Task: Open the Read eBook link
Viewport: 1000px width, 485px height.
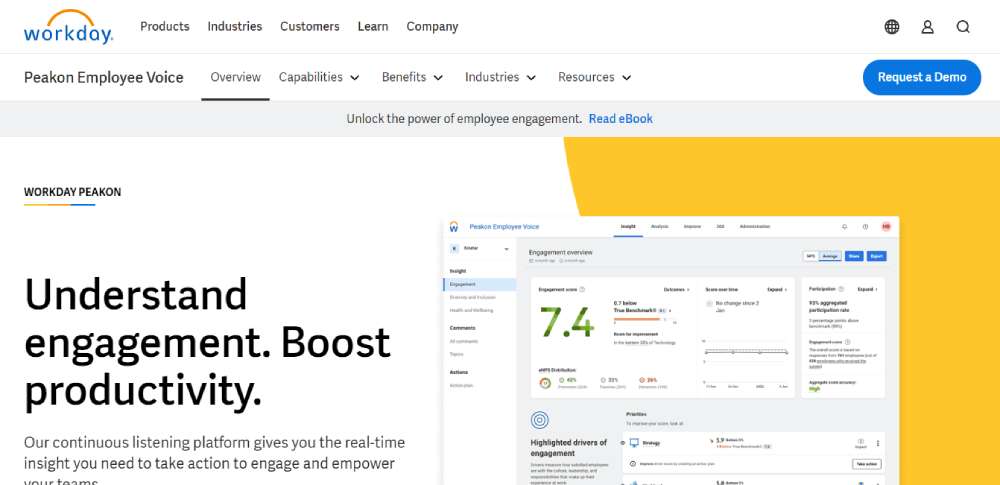Action: tap(620, 119)
